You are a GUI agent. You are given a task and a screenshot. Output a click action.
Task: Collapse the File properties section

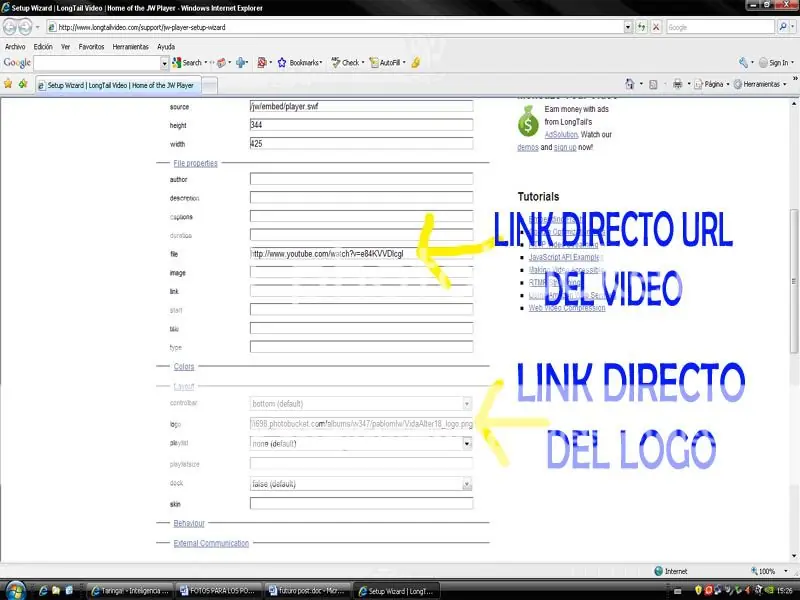pyautogui.click(x=195, y=163)
